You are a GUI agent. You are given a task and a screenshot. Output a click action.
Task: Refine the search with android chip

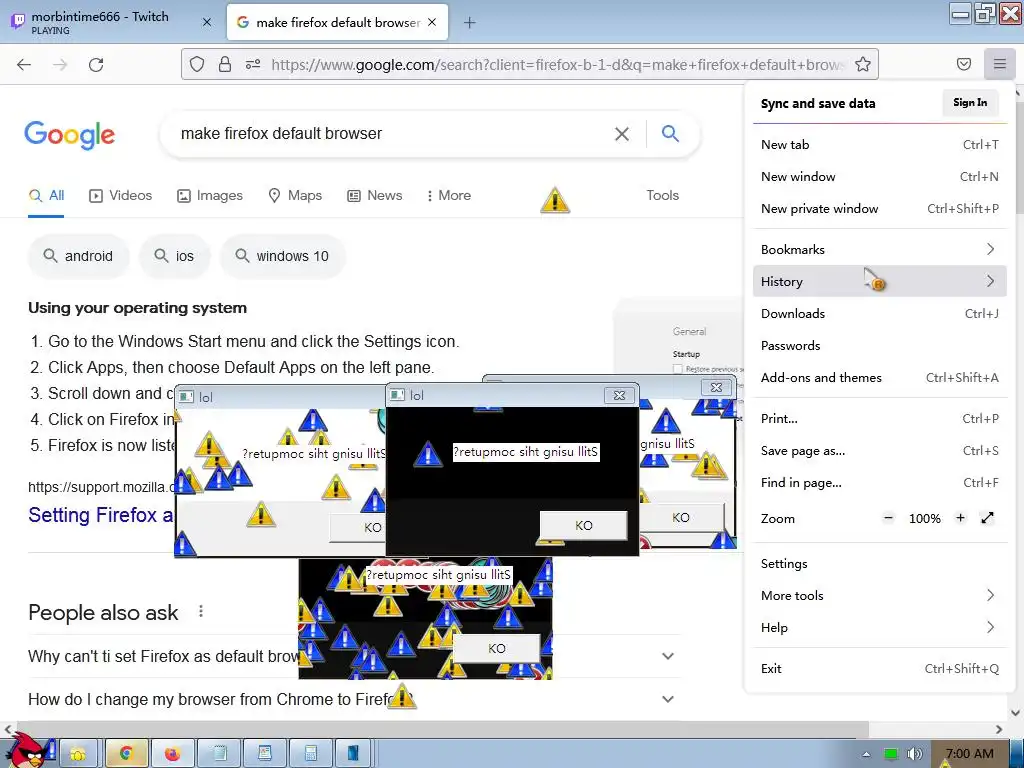pyautogui.click(x=78, y=256)
